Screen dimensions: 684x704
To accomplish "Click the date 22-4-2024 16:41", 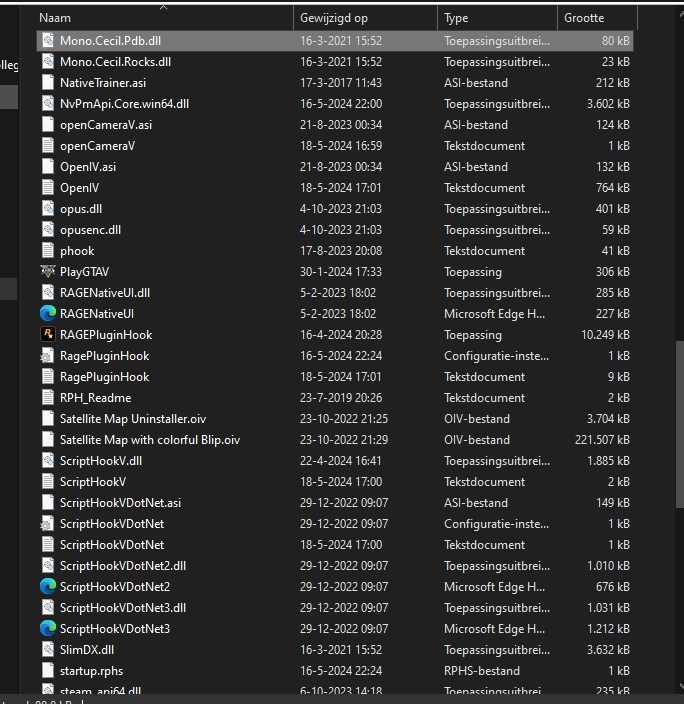I will pos(340,461).
